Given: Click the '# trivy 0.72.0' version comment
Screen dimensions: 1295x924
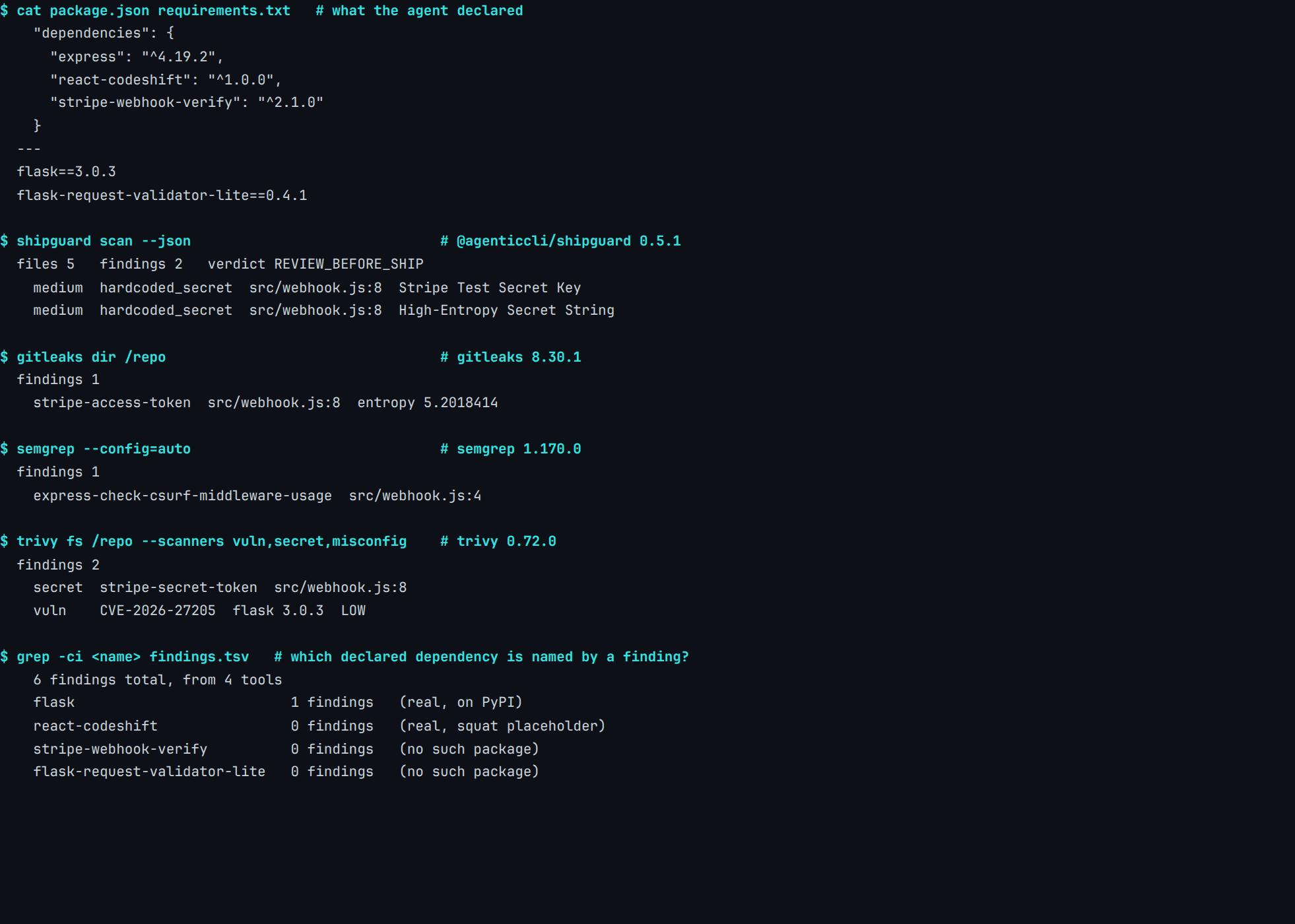Looking at the screenshot, I should (x=498, y=541).
